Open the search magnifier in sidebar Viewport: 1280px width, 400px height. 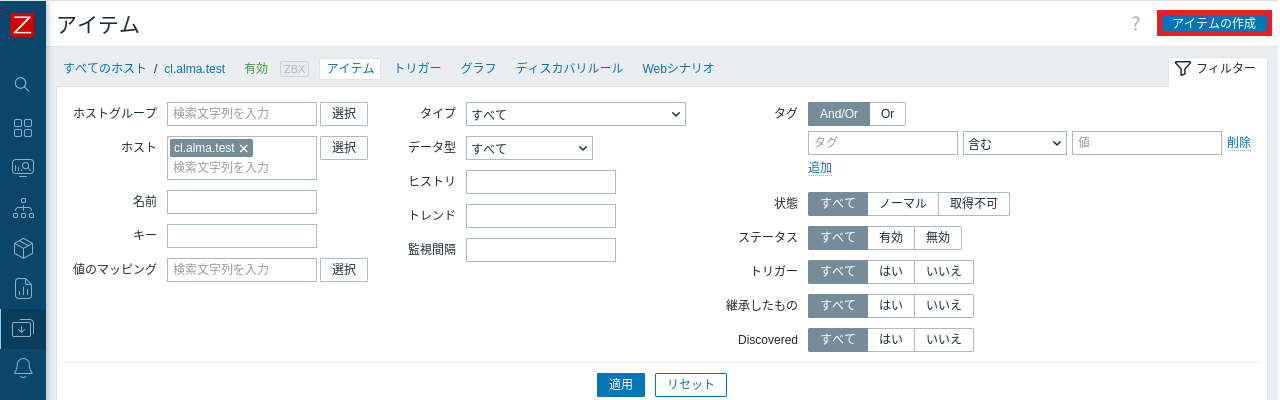22,84
